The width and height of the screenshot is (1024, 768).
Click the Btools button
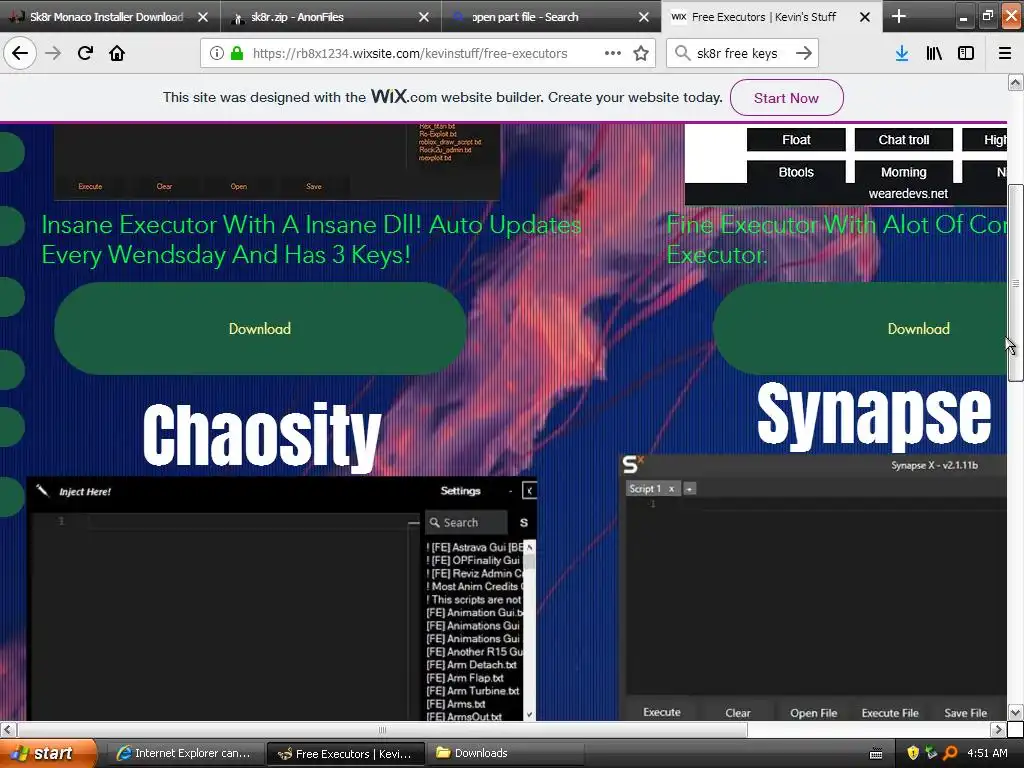click(796, 172)
